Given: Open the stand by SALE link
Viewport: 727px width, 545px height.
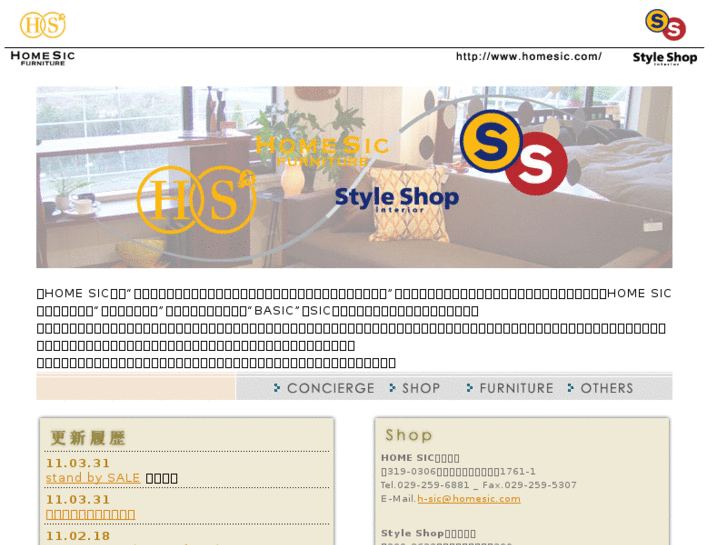Looking at the screenshot, I should click(93, 478).
